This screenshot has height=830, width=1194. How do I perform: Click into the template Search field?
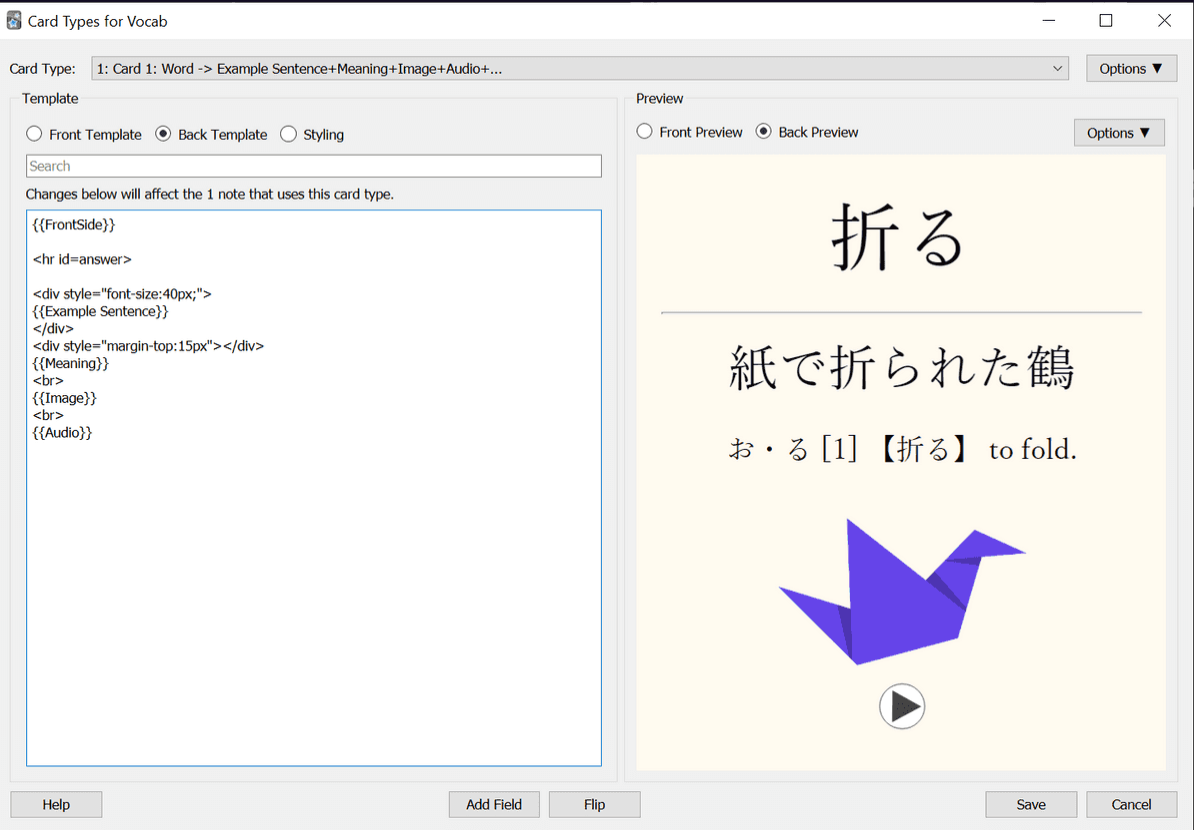(x=314, y=166)
